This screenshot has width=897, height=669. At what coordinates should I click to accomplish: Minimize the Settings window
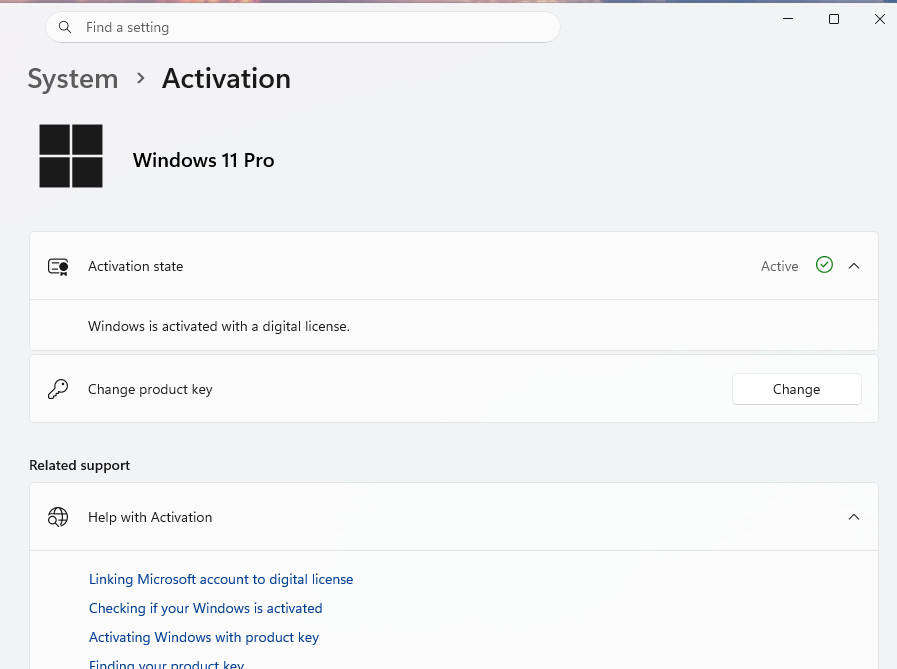pyautogui.click(x=788, y=19)
